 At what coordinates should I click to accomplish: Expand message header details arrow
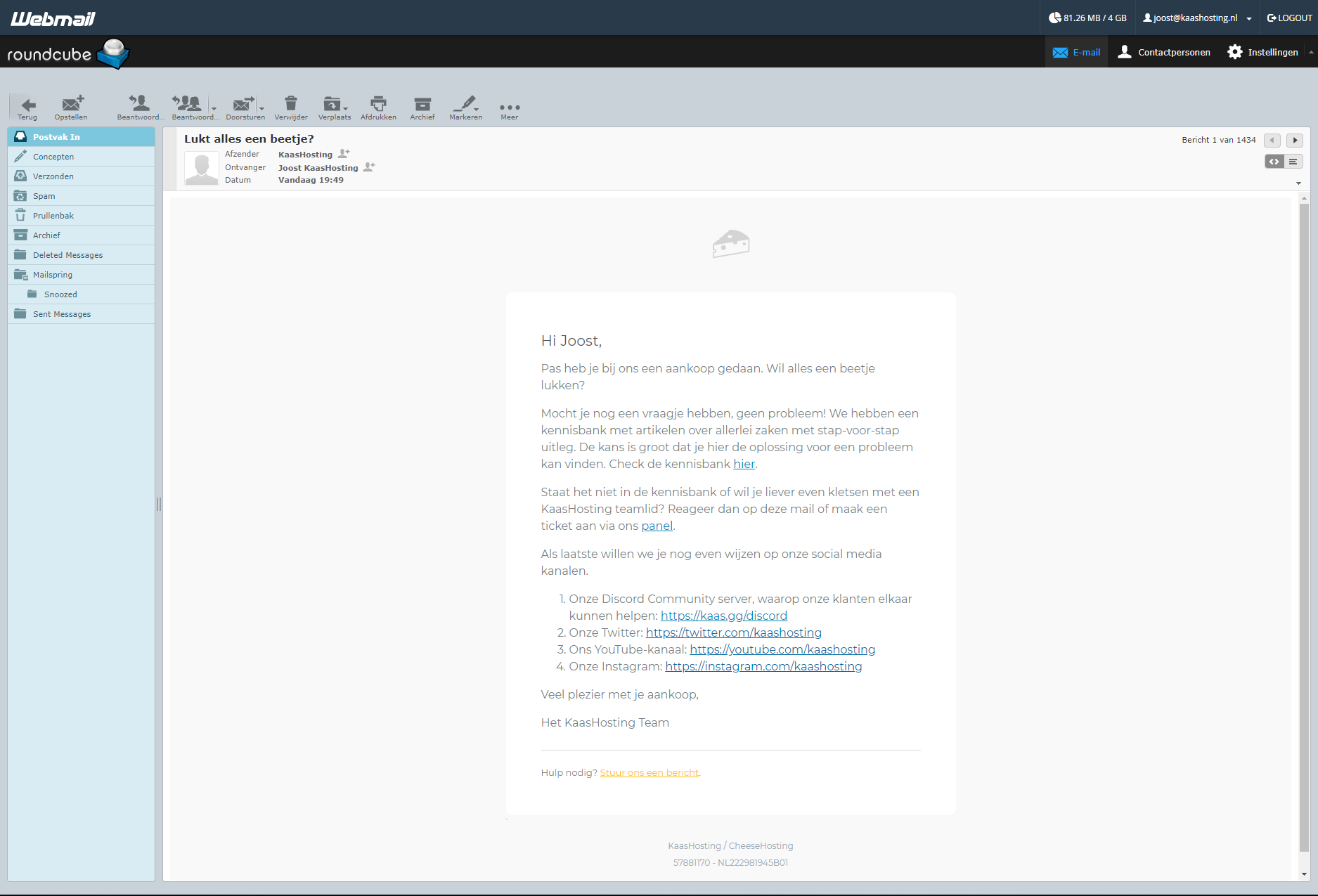[x=1298, y=183]
